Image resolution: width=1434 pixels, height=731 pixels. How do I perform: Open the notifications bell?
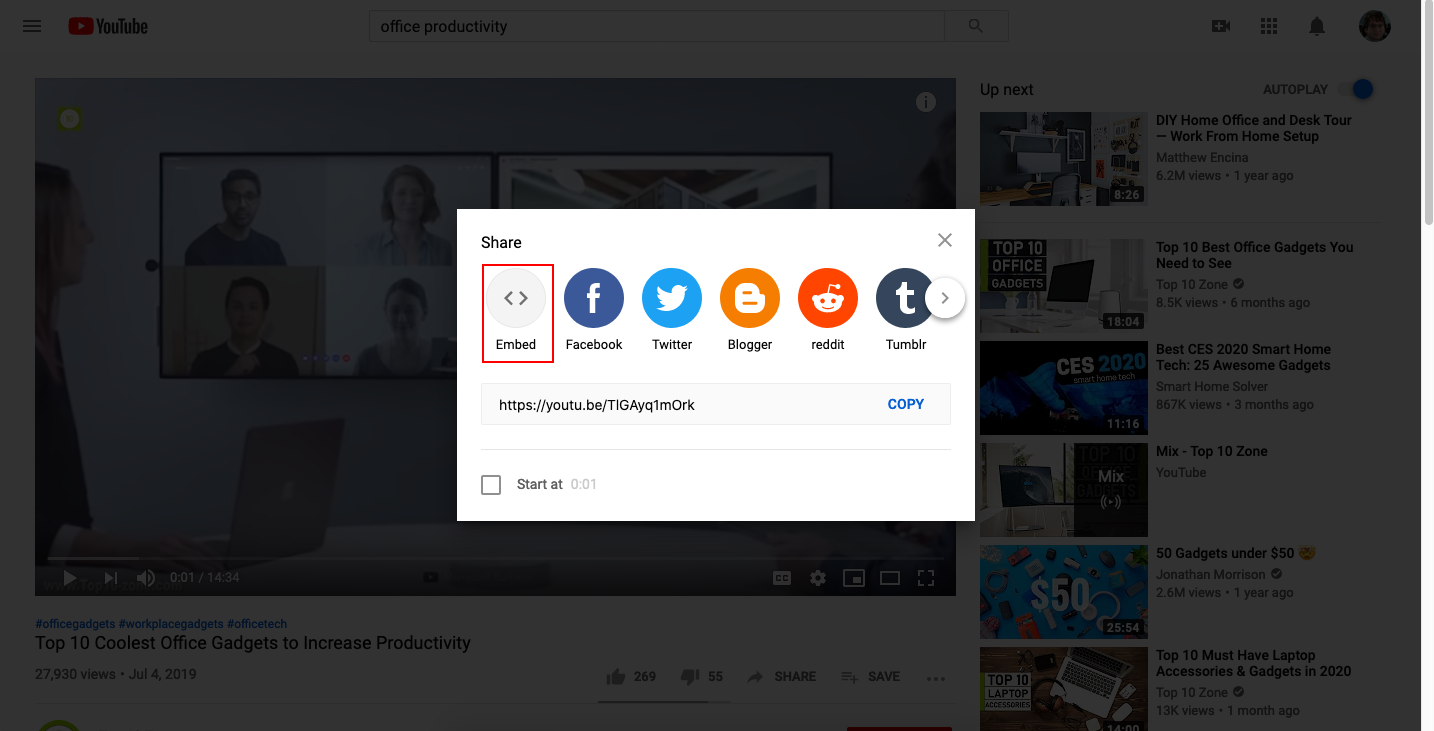coord(1317,26)
